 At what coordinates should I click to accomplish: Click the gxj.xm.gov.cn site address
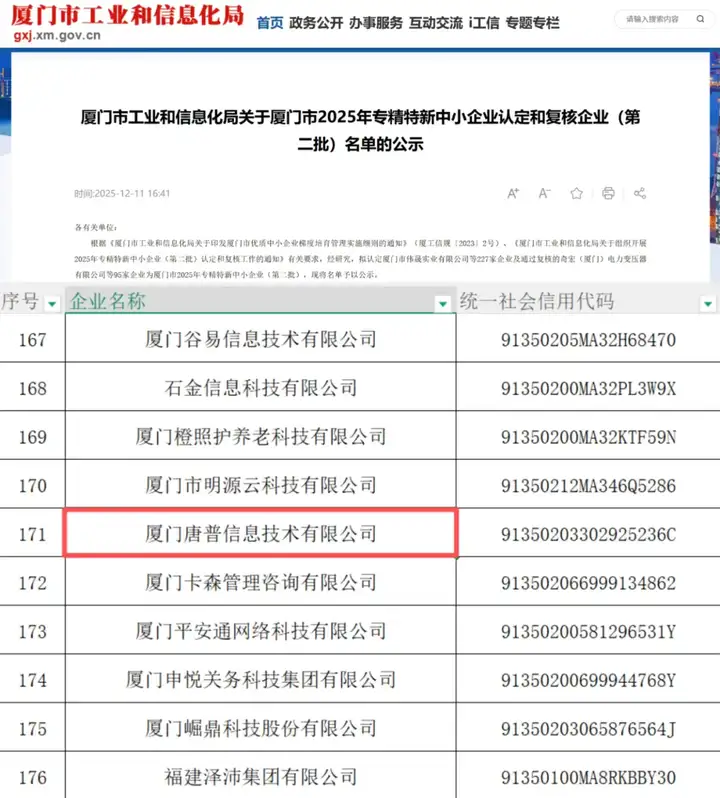[x=57, y=36]
